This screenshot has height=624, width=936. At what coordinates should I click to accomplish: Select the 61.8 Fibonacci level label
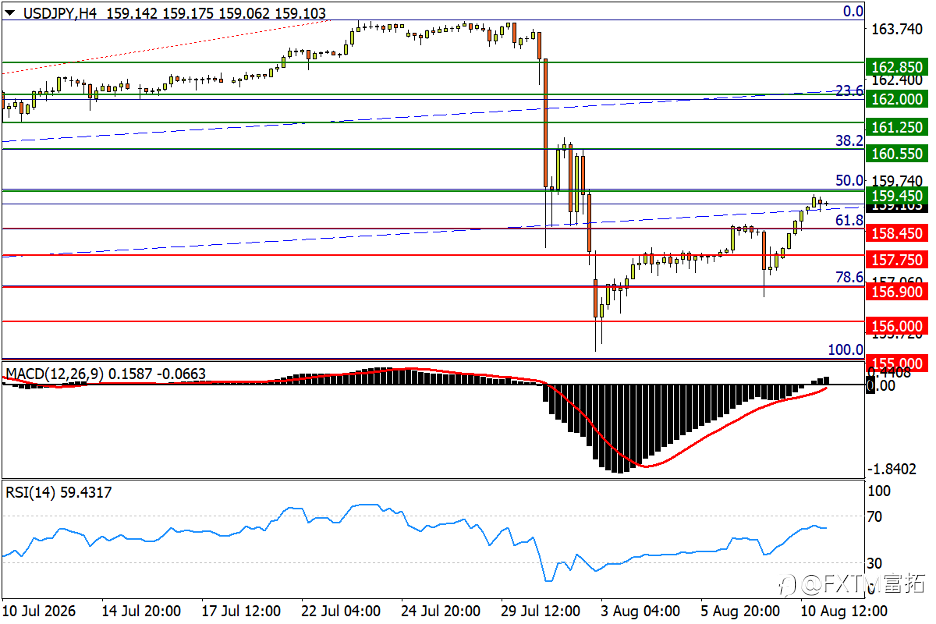[x=849, y=220]
